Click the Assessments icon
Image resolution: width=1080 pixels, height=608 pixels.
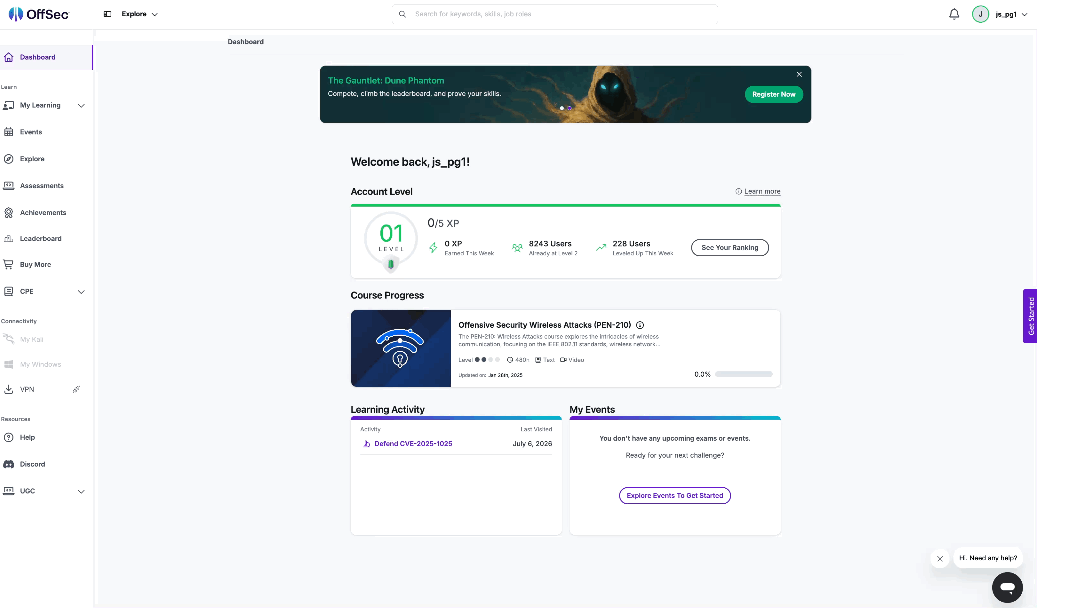coord(8,185)
